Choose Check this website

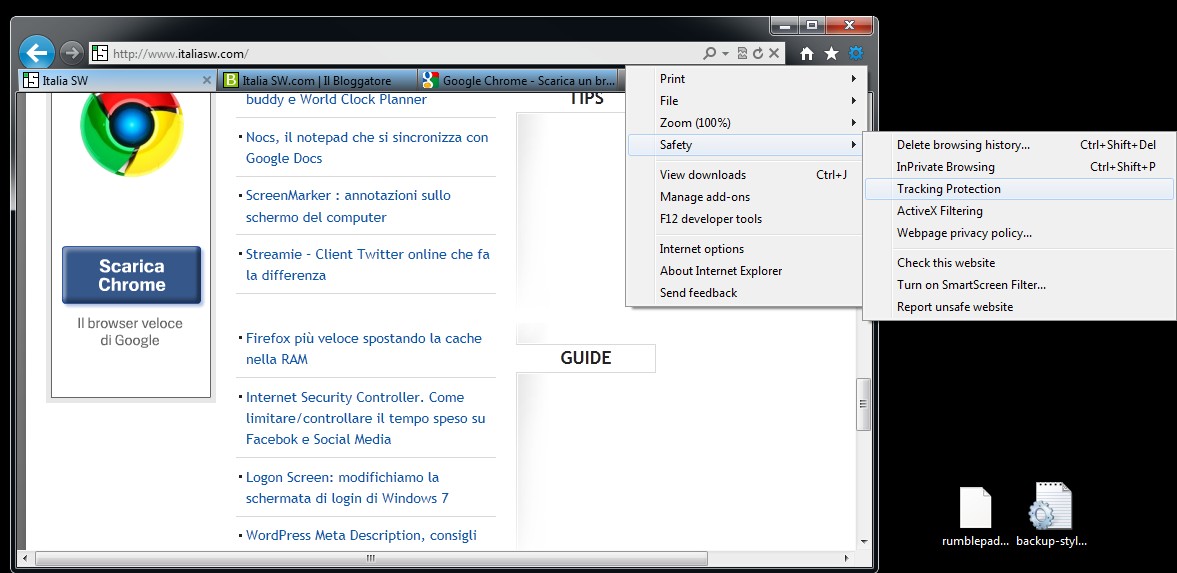click(x=1019, y=263)
